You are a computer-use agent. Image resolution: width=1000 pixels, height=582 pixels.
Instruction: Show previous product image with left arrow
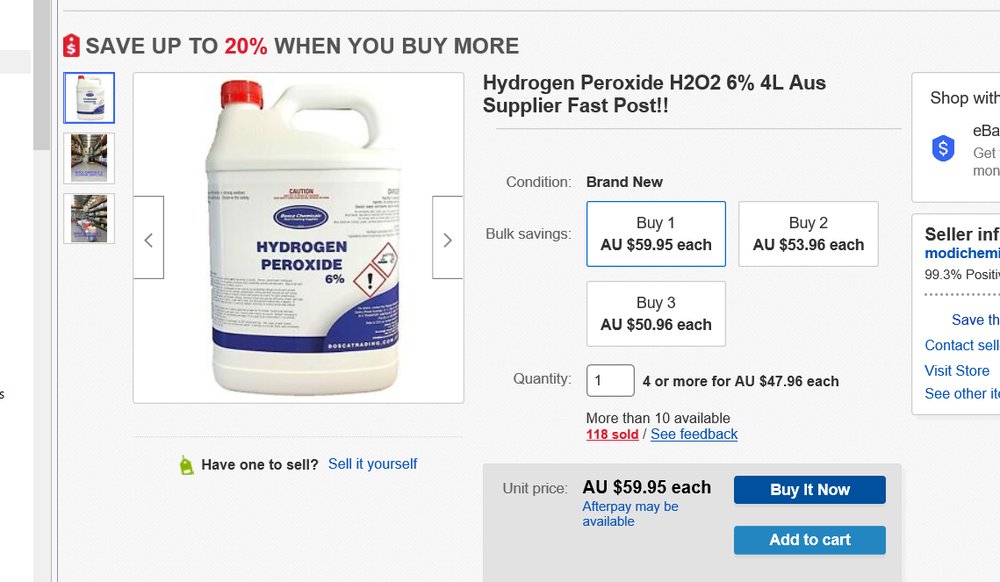click(149, 238)
